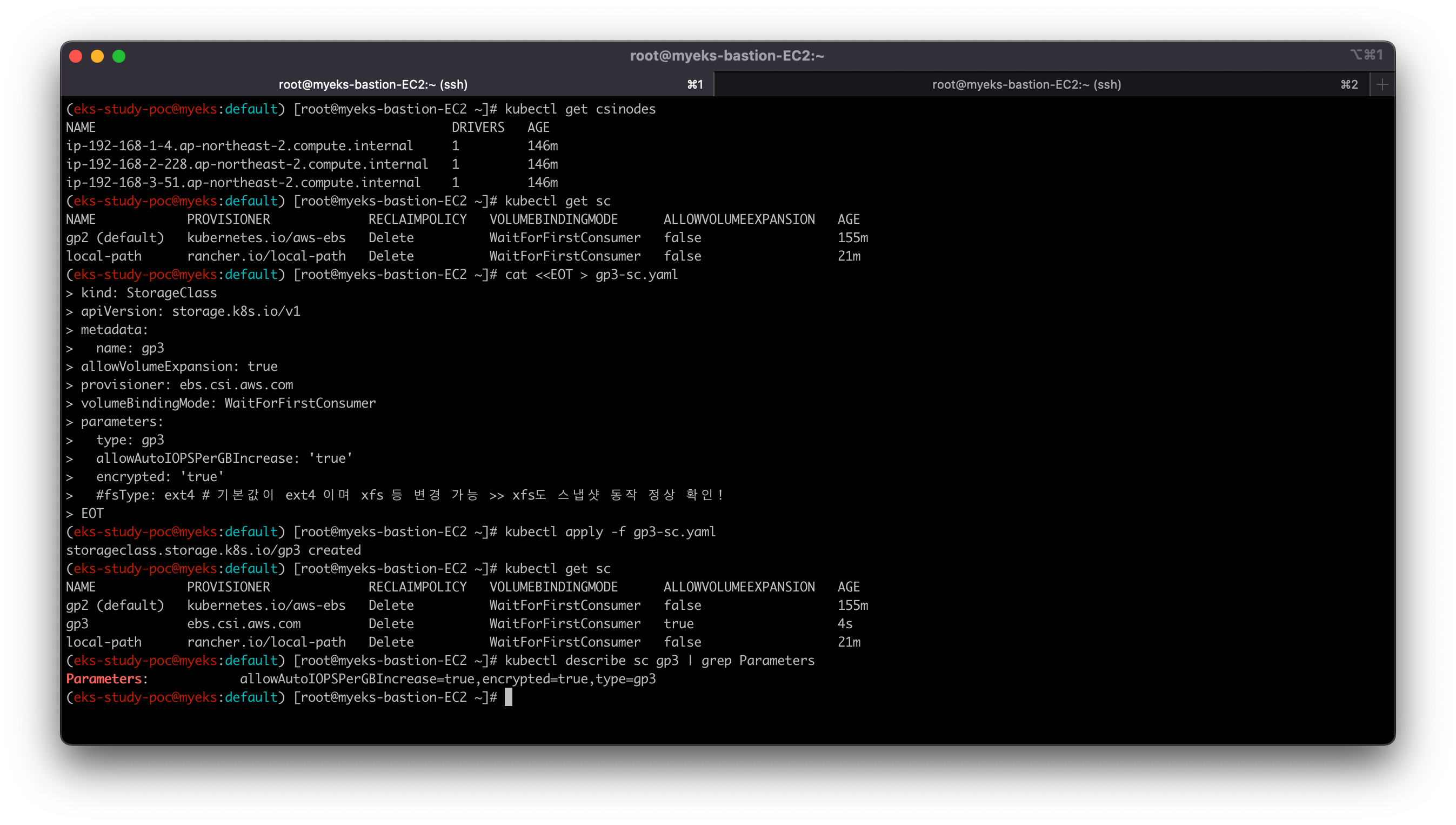The width and height of the screenshot is (1456, 825).
Task: Open a new tab with plus icon
Action: pos(1382,84)
